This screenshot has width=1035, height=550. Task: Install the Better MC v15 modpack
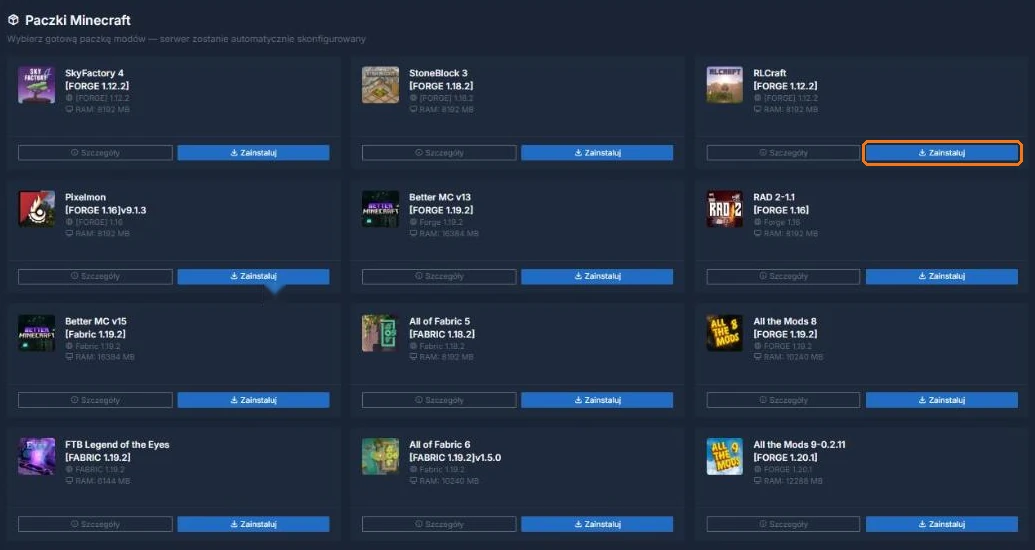click(253, 400)
